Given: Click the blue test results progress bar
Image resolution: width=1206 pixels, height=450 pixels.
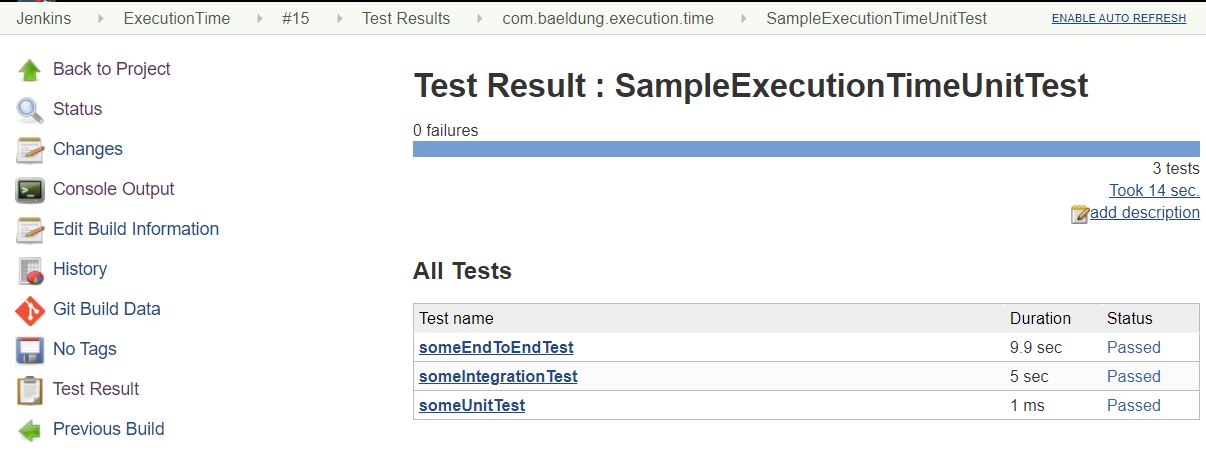Looking at the screenshot, I should coord(806,149).
